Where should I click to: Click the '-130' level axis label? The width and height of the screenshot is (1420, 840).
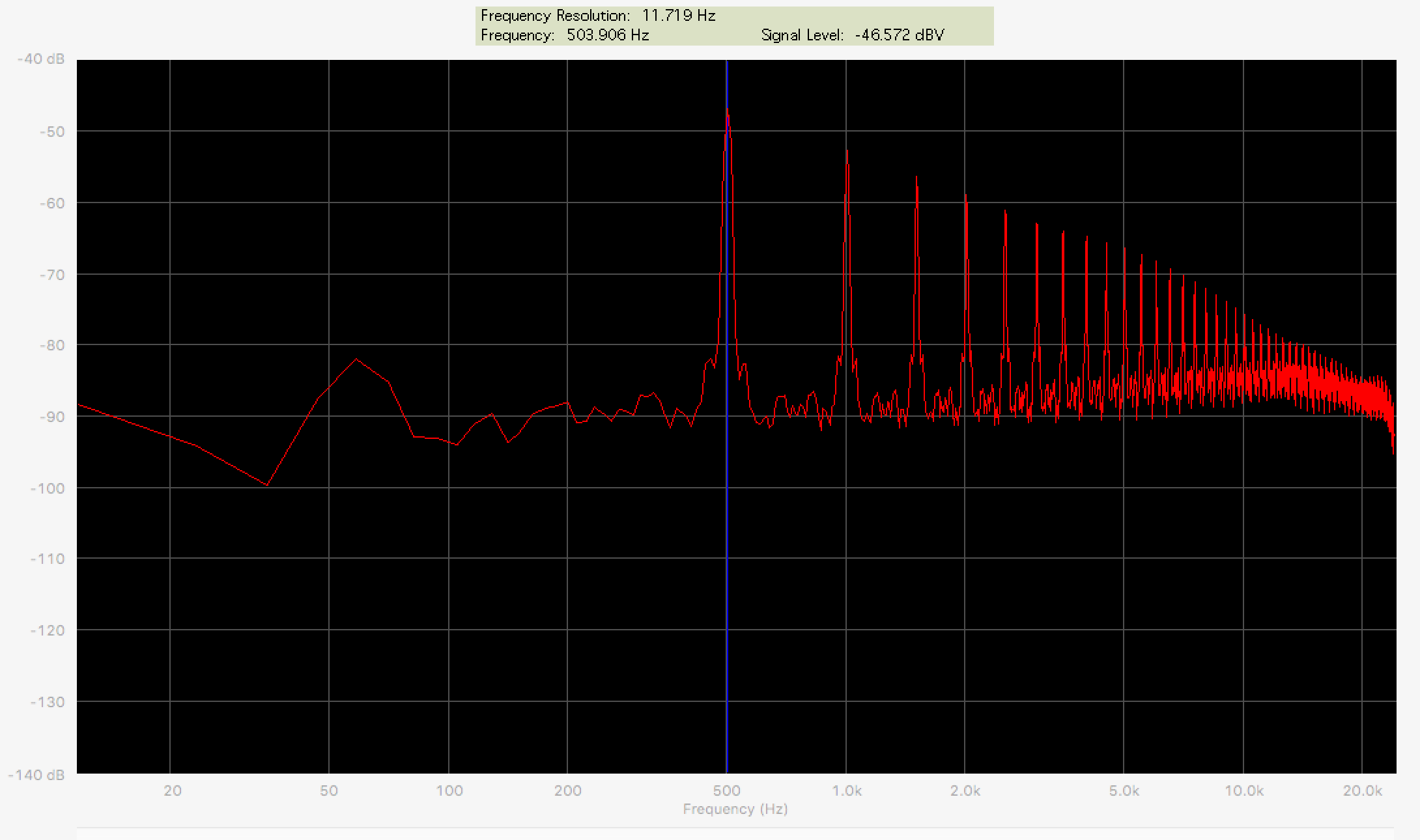48,702
